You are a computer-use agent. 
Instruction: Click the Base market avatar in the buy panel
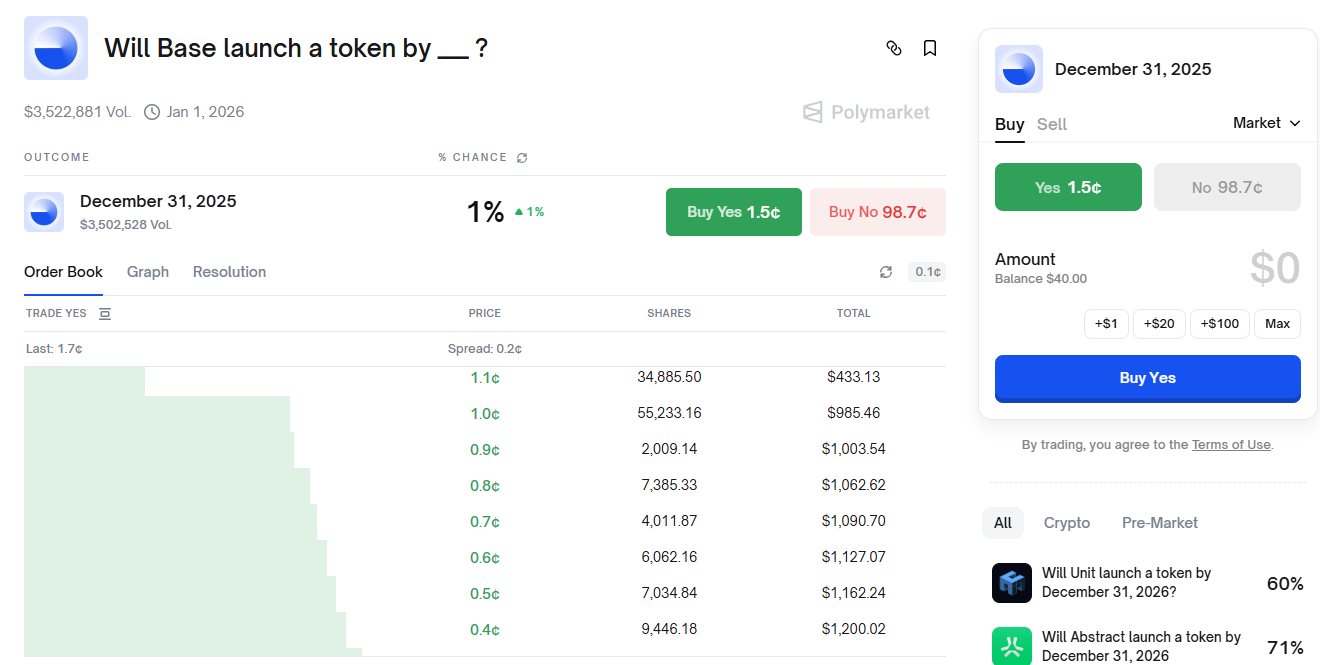coord(1018,69)
